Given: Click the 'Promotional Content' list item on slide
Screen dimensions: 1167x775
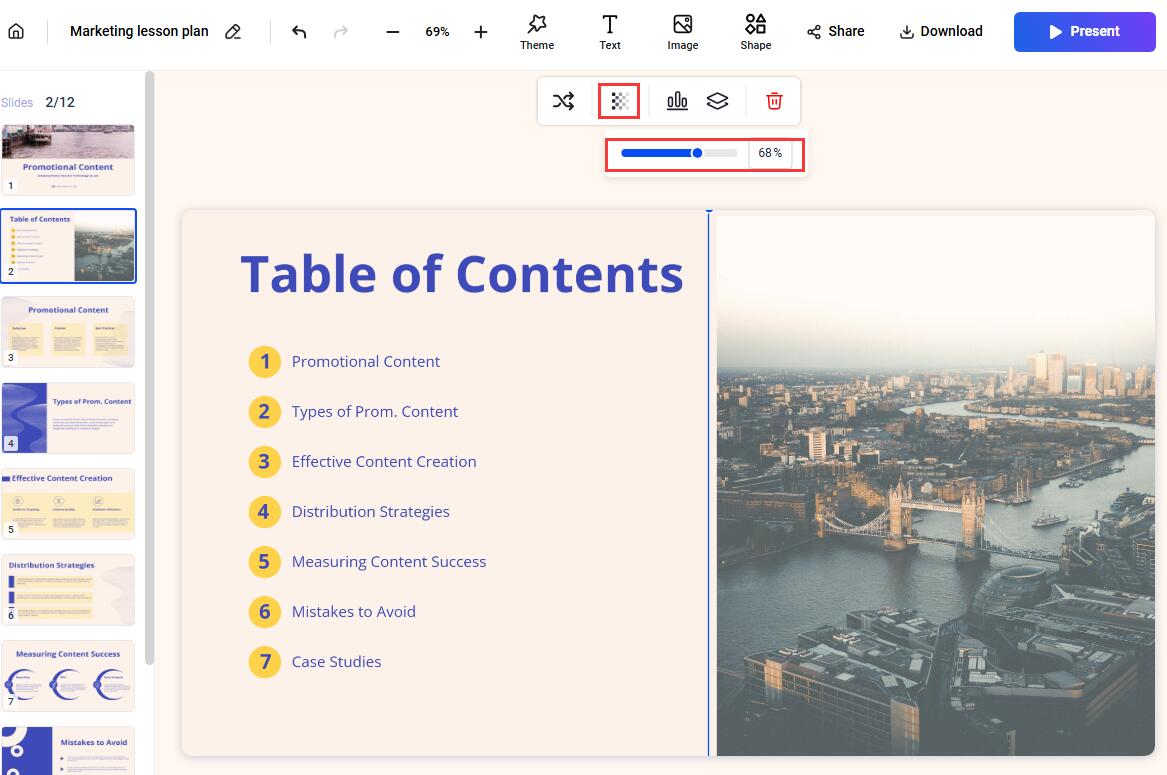Looking at the screenshot, I should pos(365,361).
